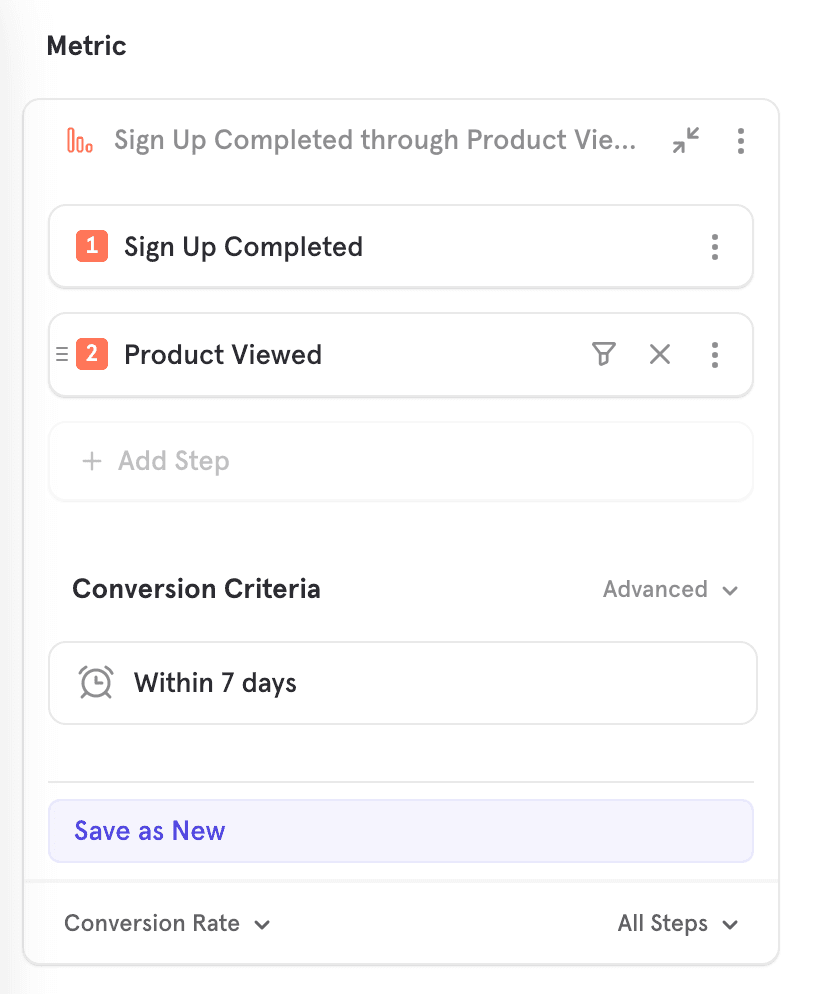Click the truncated metric title text

[x=375, y=140]
